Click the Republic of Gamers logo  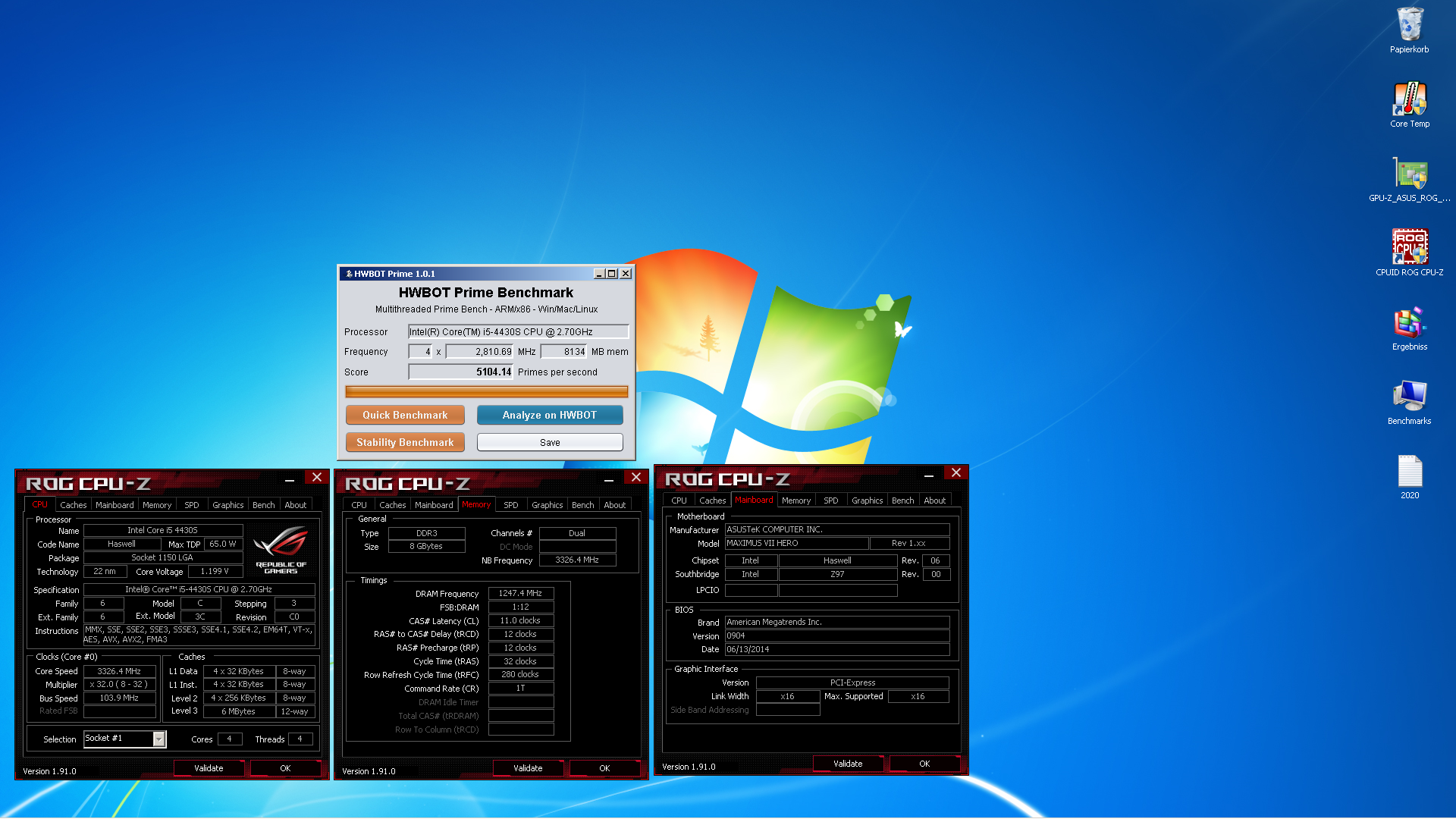[x=281, y=550]
